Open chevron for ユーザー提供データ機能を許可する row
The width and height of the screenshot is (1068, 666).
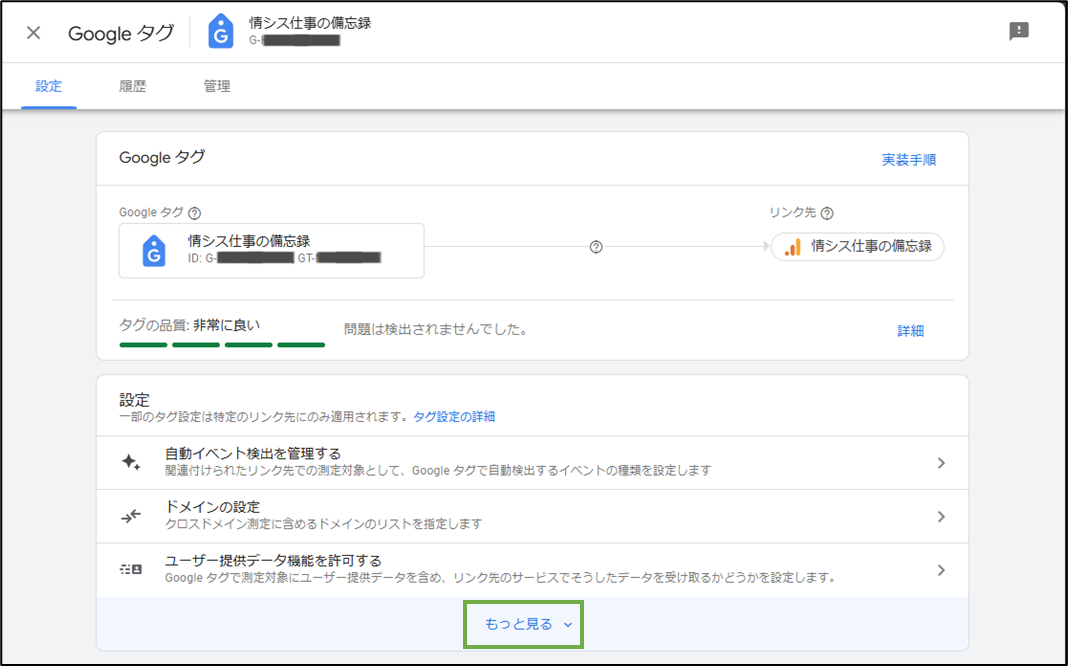point(941,570)
